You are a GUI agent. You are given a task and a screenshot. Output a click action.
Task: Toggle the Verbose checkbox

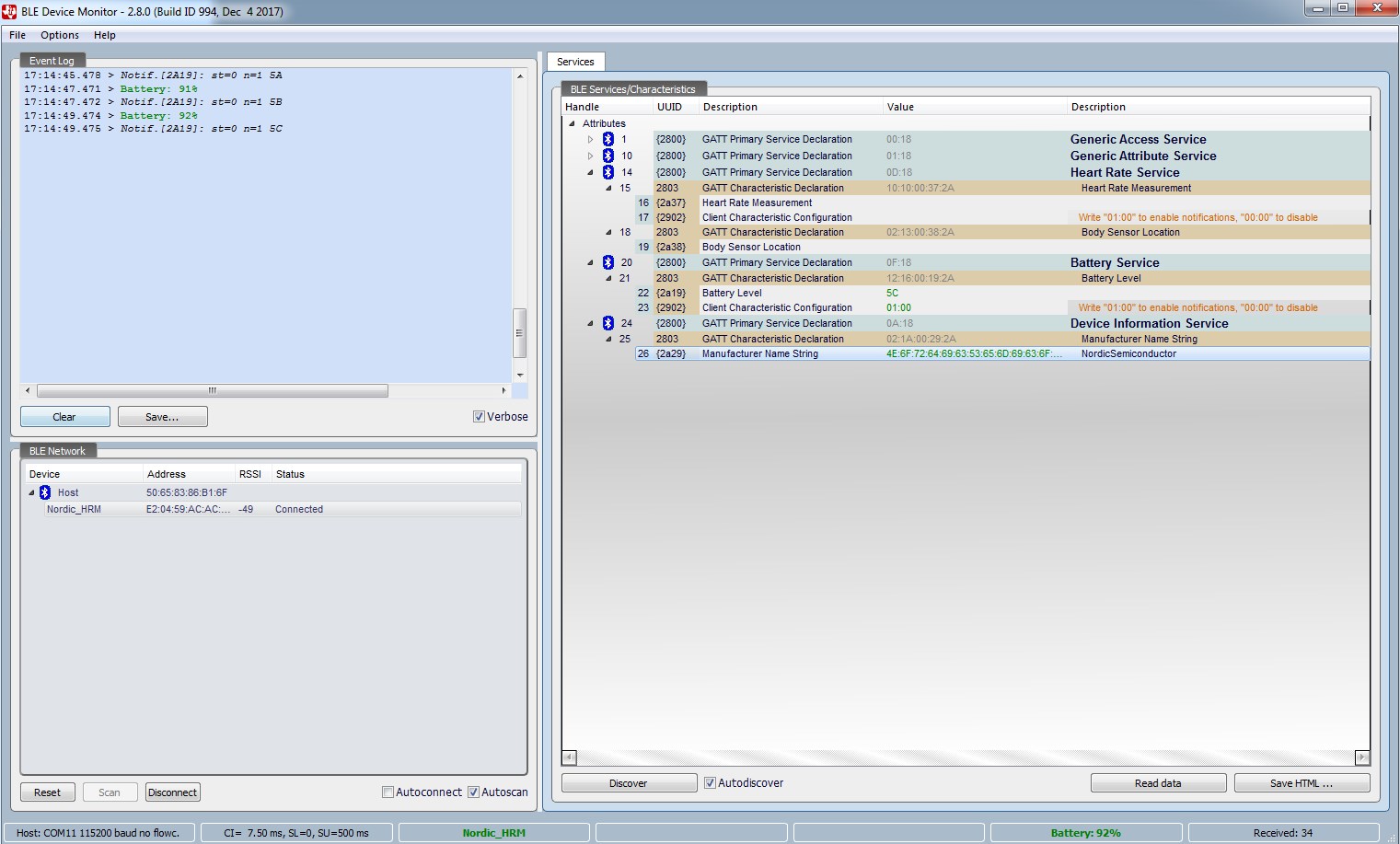click(479, 416)
